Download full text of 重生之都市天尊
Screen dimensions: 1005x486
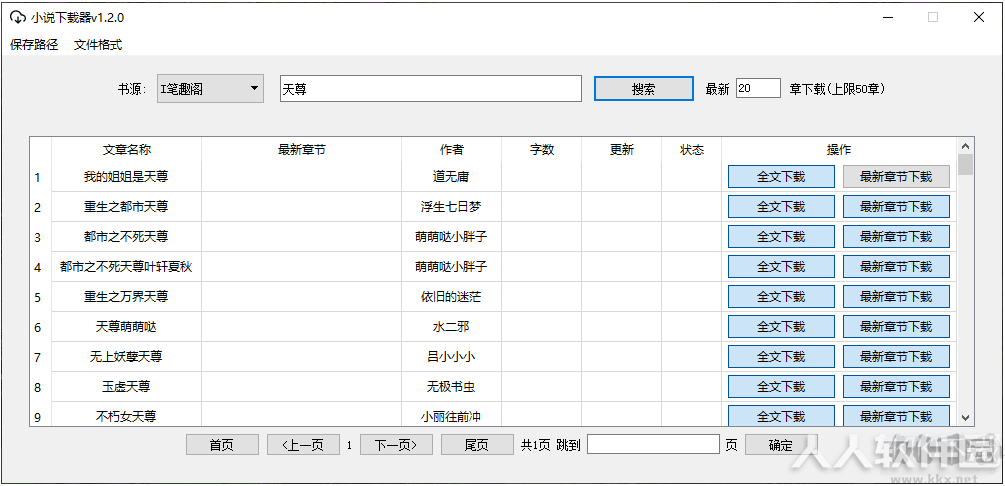pos(781,206)
